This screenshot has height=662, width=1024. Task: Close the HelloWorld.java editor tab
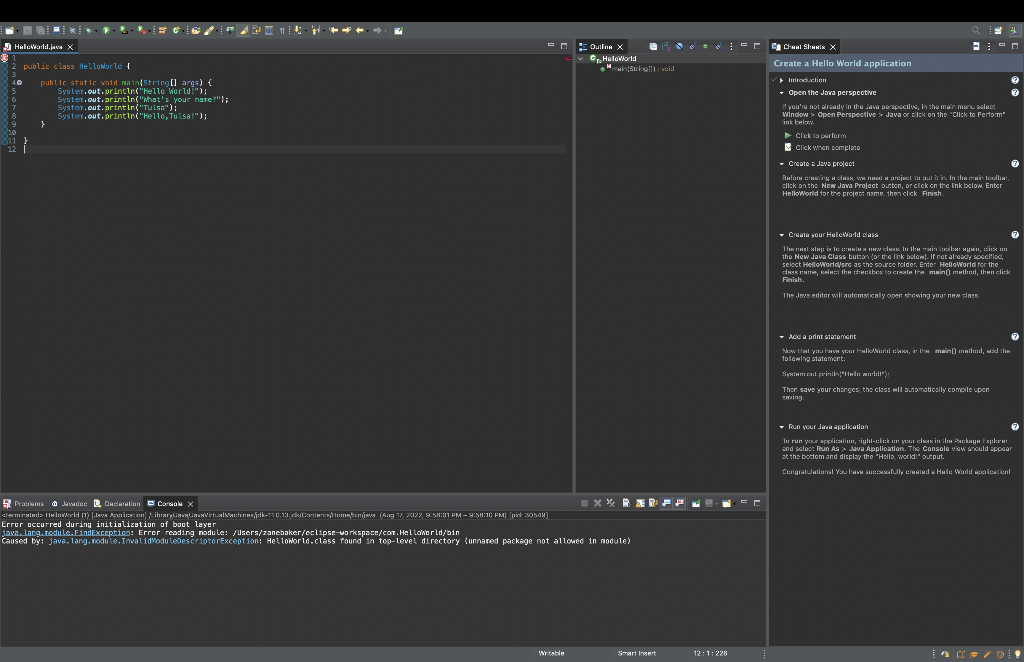(x=69, y=47)
